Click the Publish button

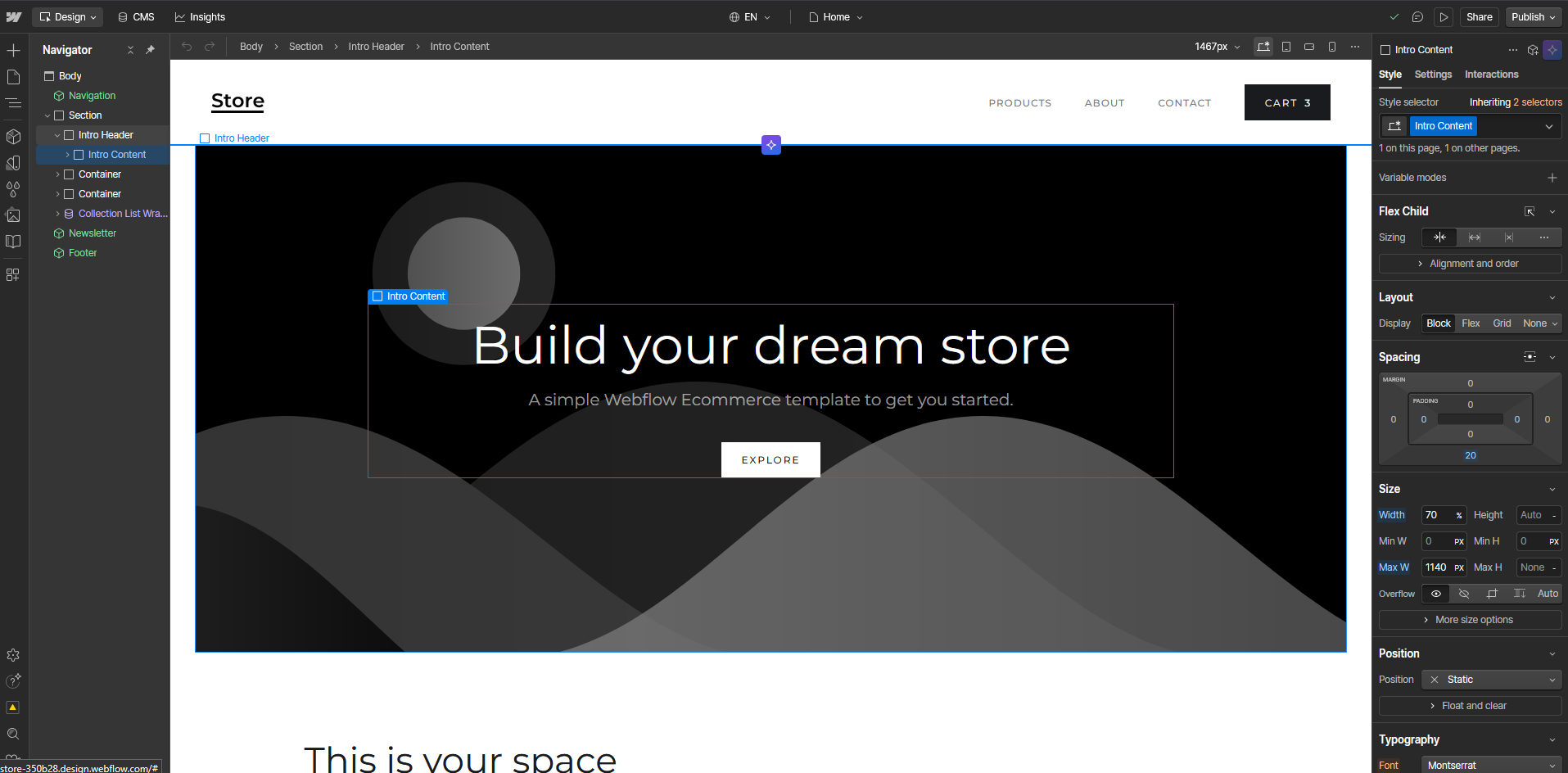(1528, 16)
